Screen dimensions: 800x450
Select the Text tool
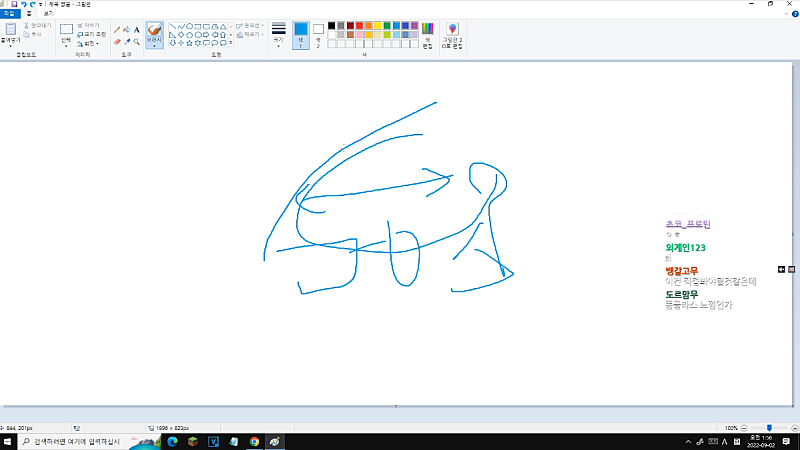[x=137, y=30]
